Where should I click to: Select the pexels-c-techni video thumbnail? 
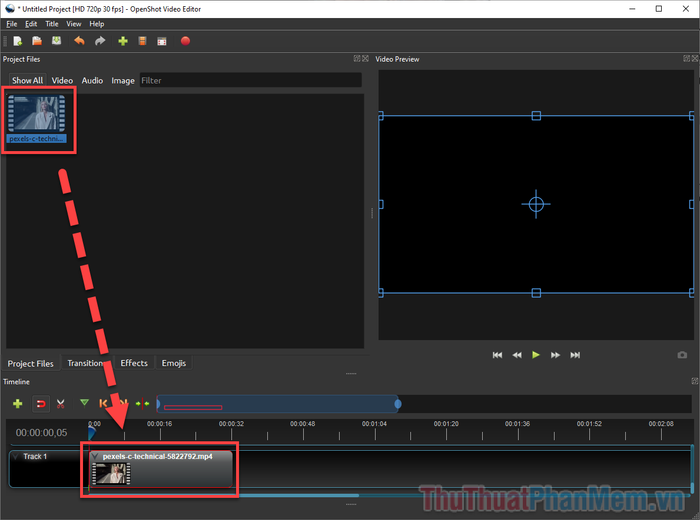click(37, 119)
